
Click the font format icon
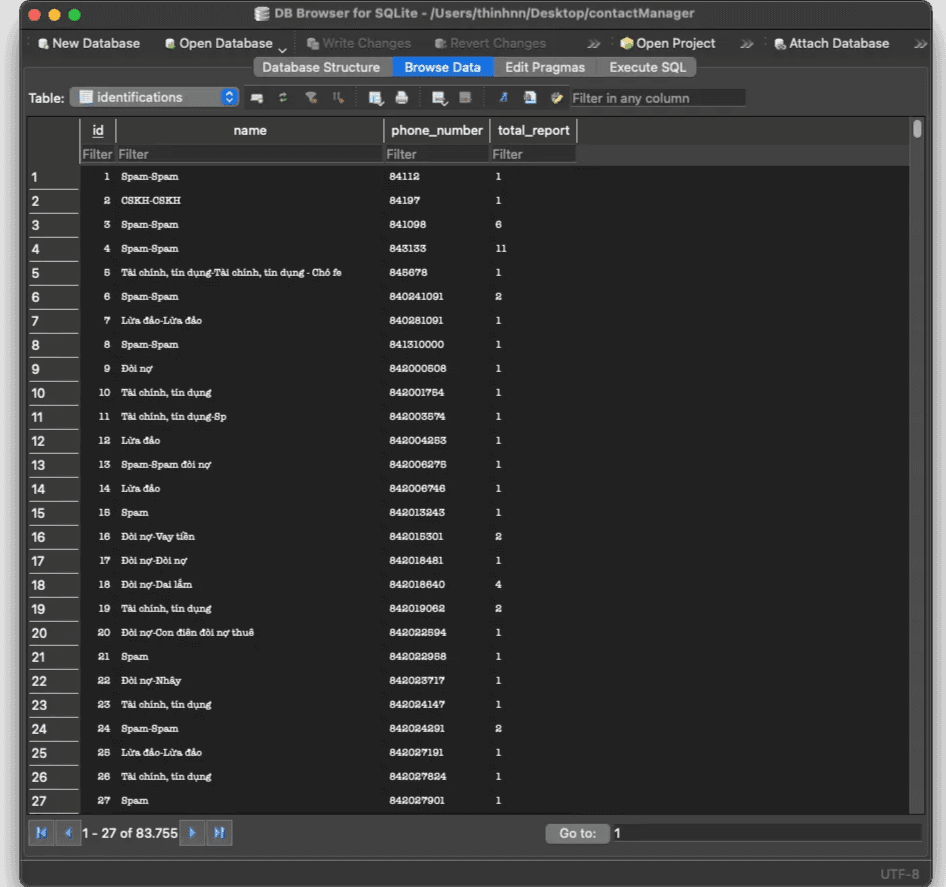tap(503, 98)
